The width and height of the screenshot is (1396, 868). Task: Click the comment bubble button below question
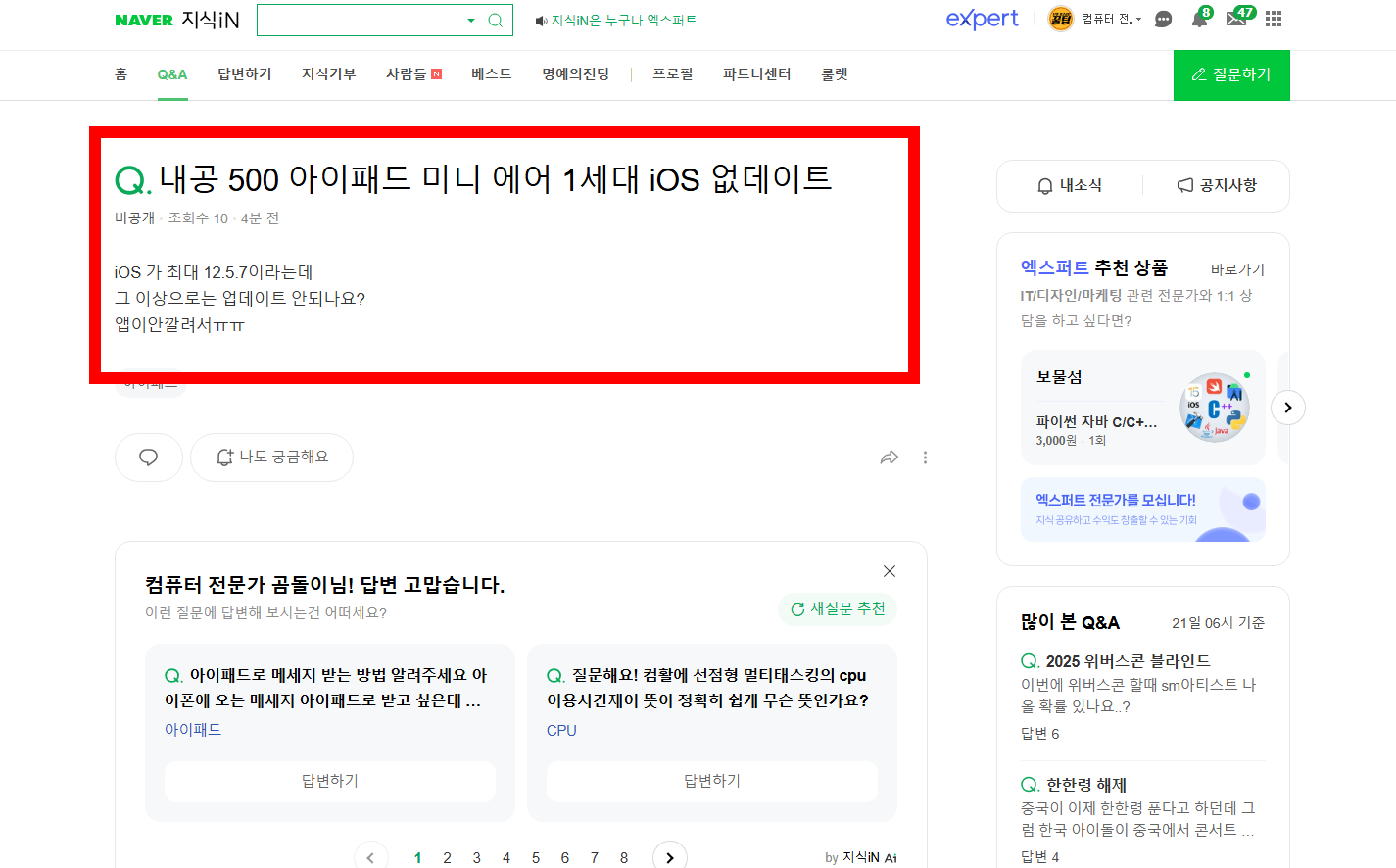[x=149, y=458]
